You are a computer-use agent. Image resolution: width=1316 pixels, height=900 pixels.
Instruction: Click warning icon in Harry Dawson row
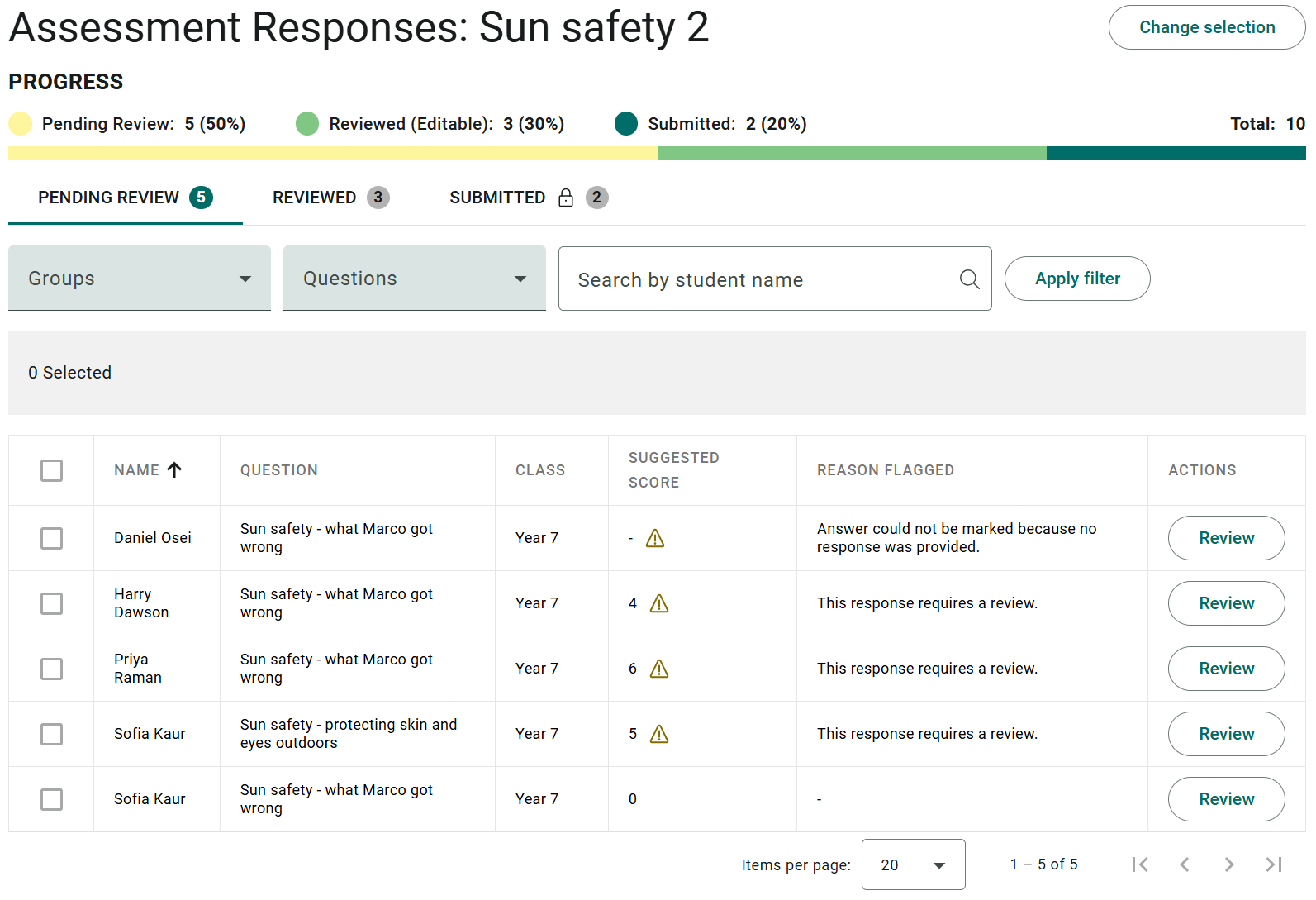[x=659, y=603]
